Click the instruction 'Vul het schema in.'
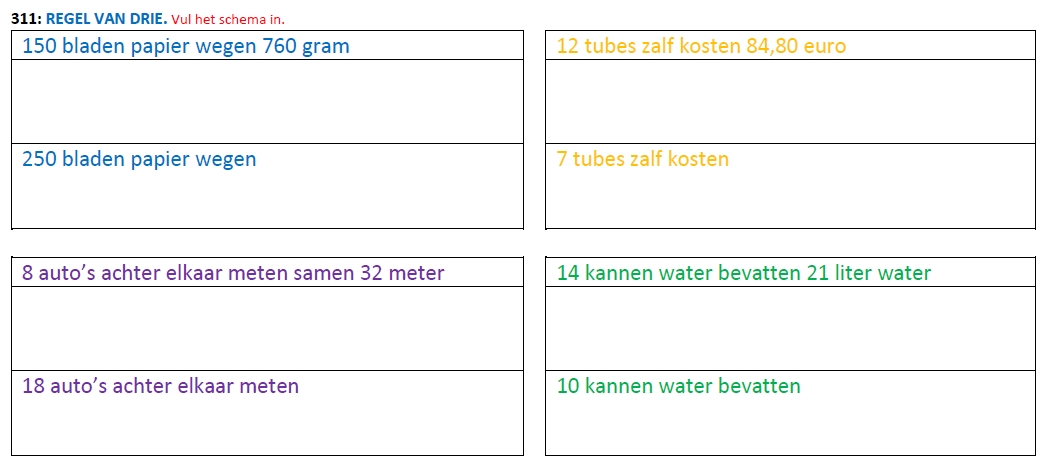Viewport: 1048px width, 465px height. pos(228,19)
